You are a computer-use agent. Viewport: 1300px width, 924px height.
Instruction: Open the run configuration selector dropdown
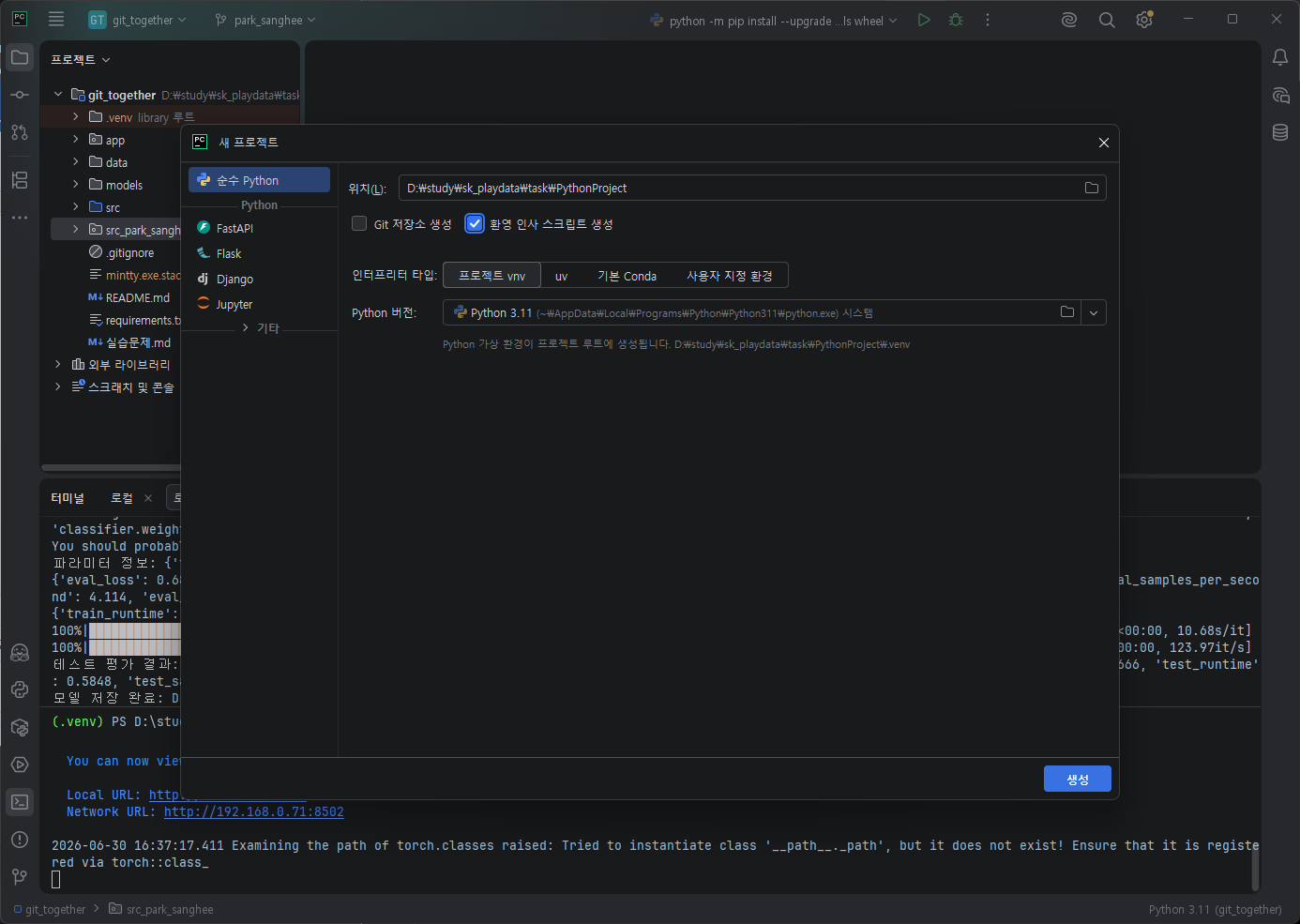pos(774,20)
